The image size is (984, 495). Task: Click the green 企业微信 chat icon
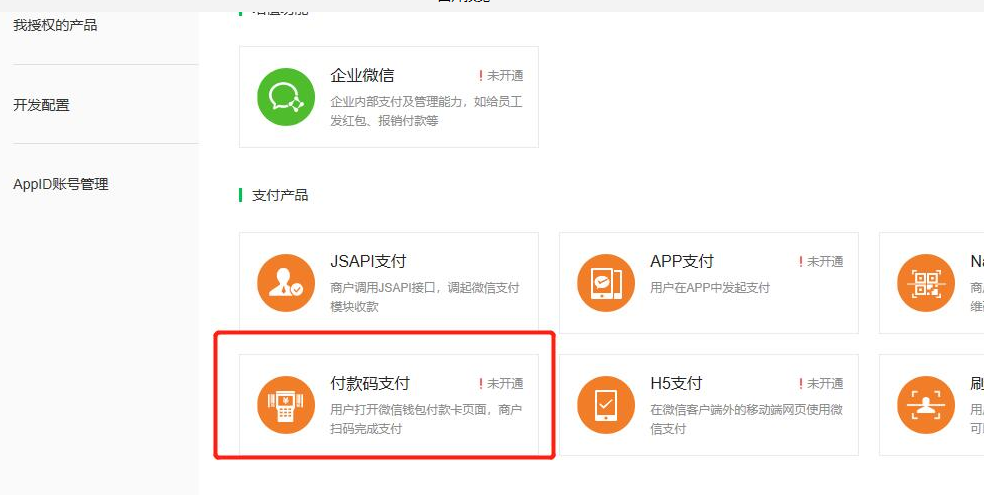tap(286, 97)
